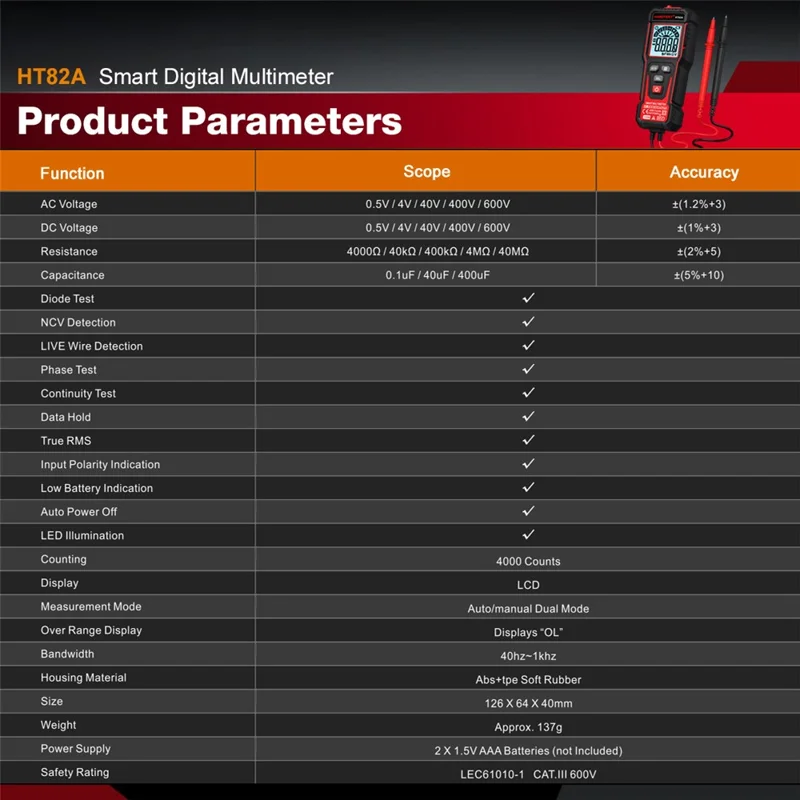Click the Safety Rating value LEC61010-1 CAT.III 600V
Image resolution: width=800 pixels, height=800 pixels.
tap(528, 772)
